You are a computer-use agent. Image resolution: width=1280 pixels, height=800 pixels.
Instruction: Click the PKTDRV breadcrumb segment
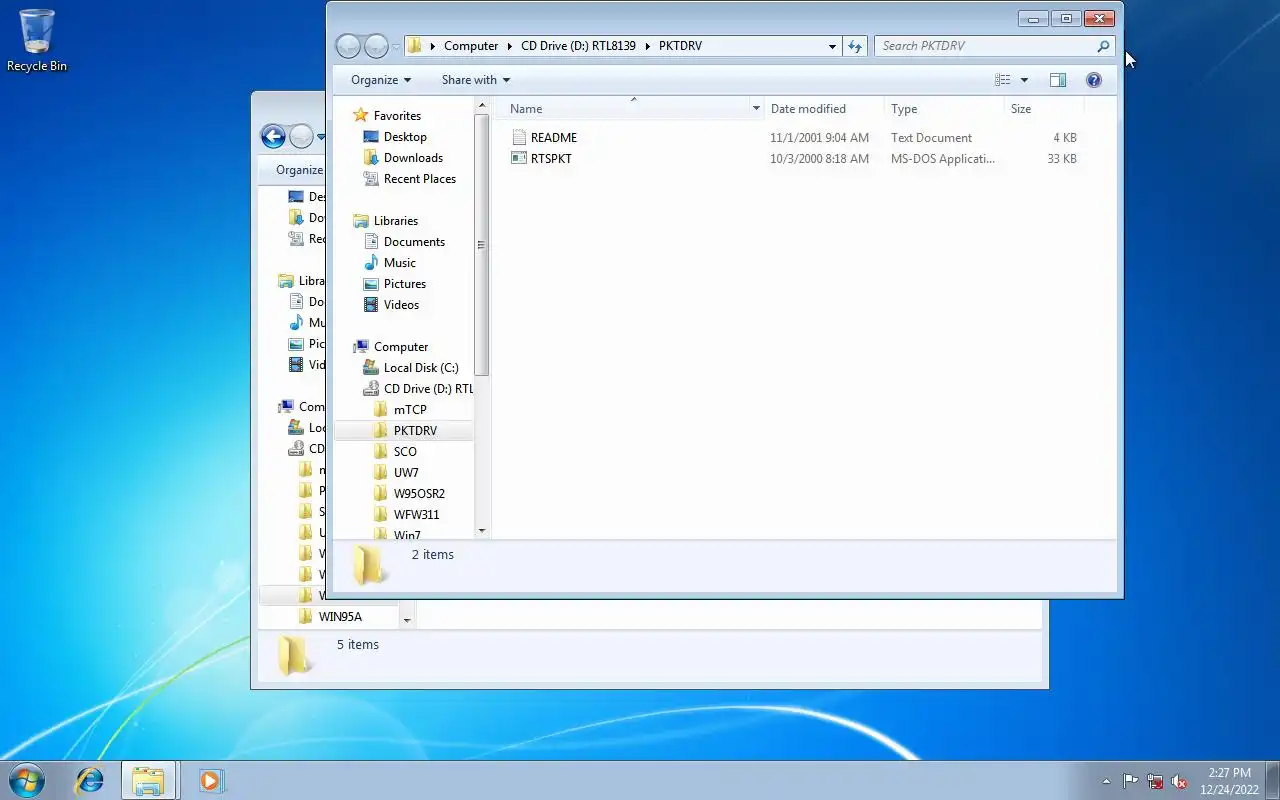[x=680, y=46]
